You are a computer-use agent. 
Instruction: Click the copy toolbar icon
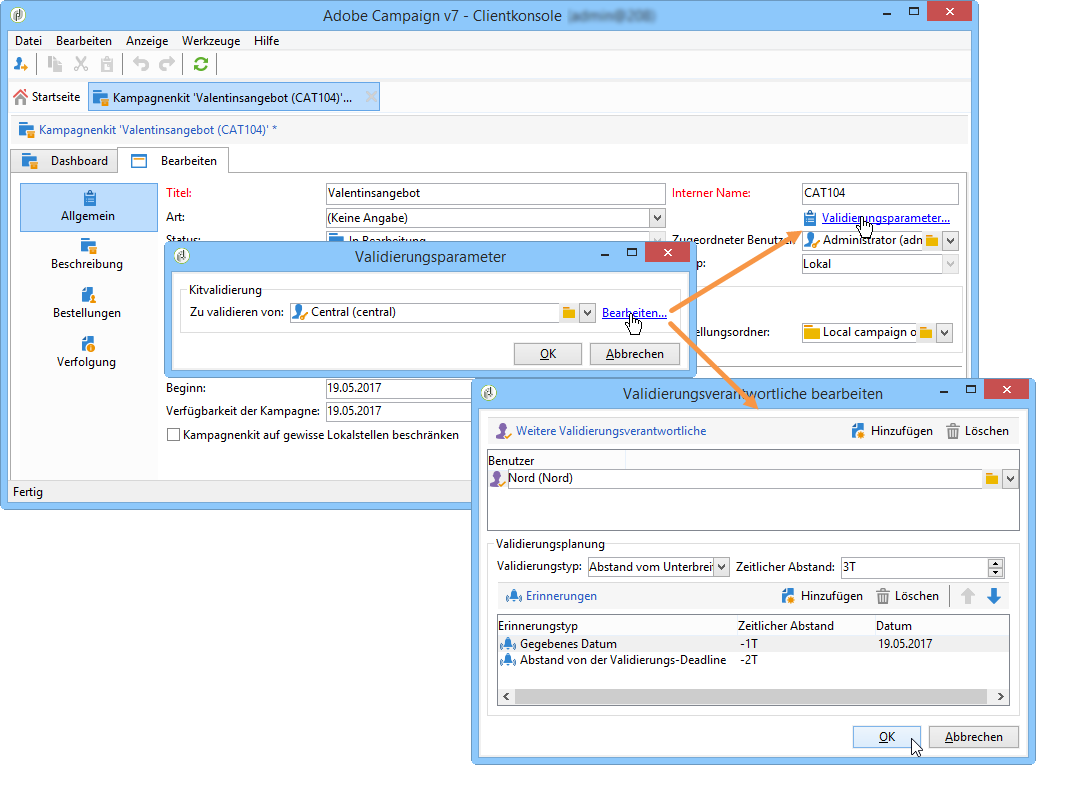[x=55, y=65]
